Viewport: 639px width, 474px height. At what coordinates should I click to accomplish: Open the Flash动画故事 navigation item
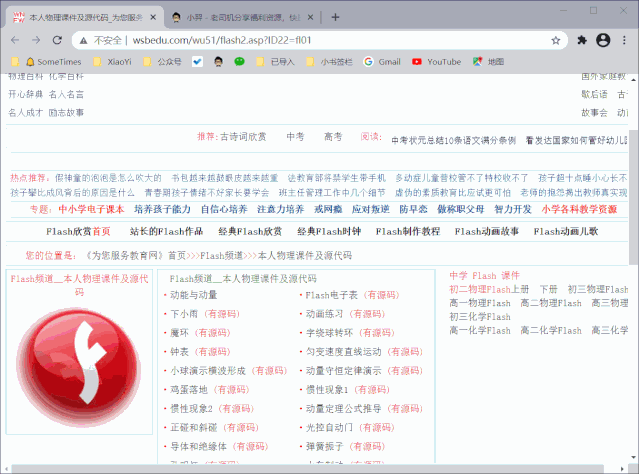(x=486, y=231)
